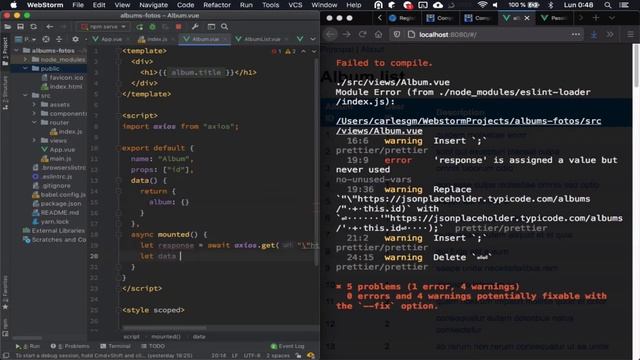
Task: Open the Project view selector dropdown
Action: pyautogui.click(x=25, y=39)
